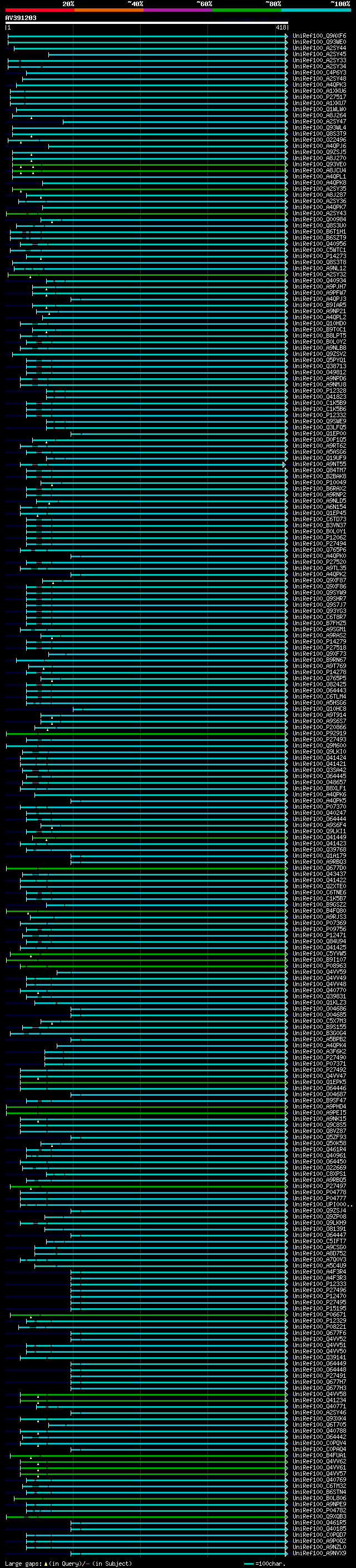This screenshot has width=356, height=1568.
Task: Select the UniRef100_P06671 label
Action: click(319, 1315)
